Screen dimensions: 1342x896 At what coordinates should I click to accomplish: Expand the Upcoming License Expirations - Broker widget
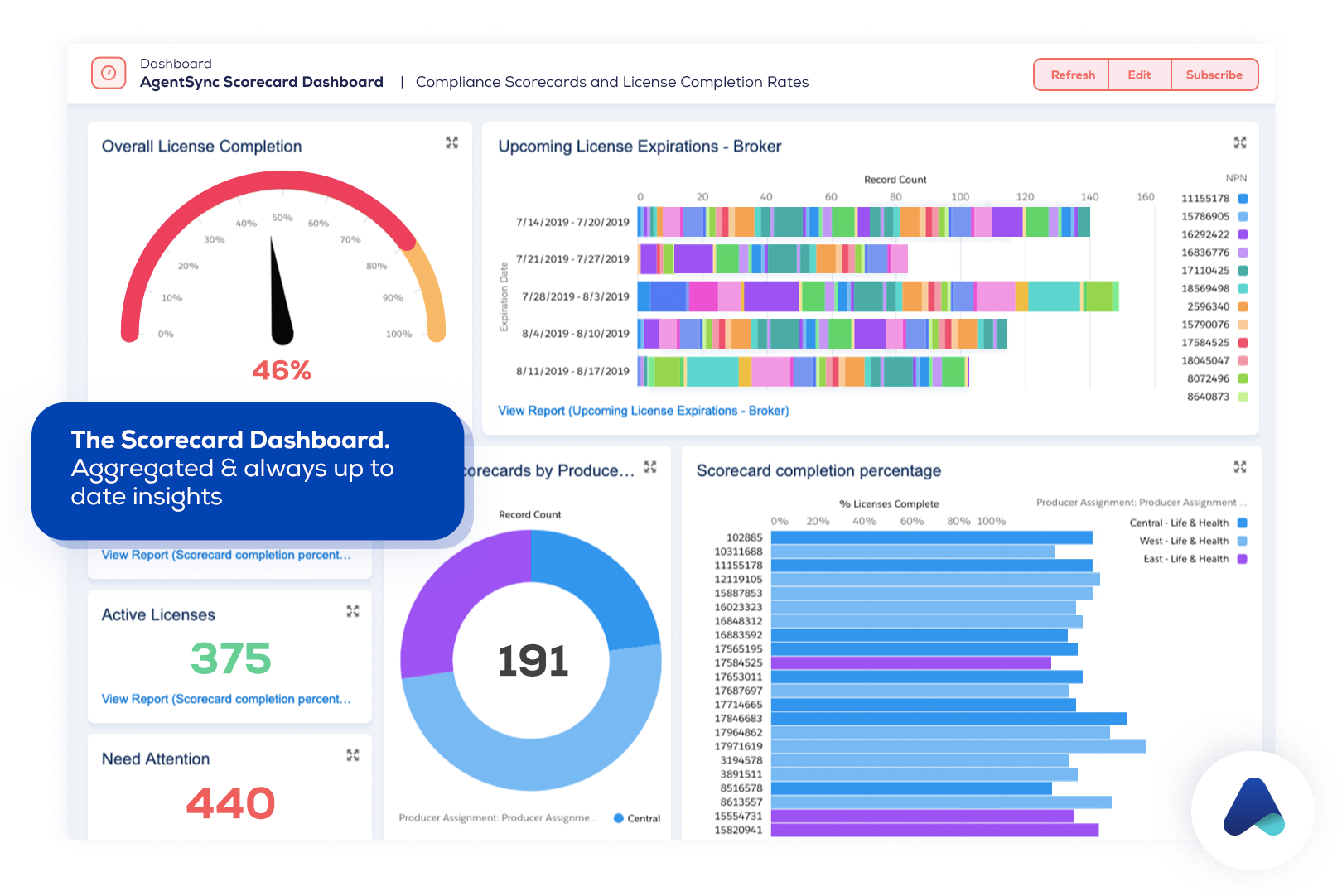coord(1240,142)
